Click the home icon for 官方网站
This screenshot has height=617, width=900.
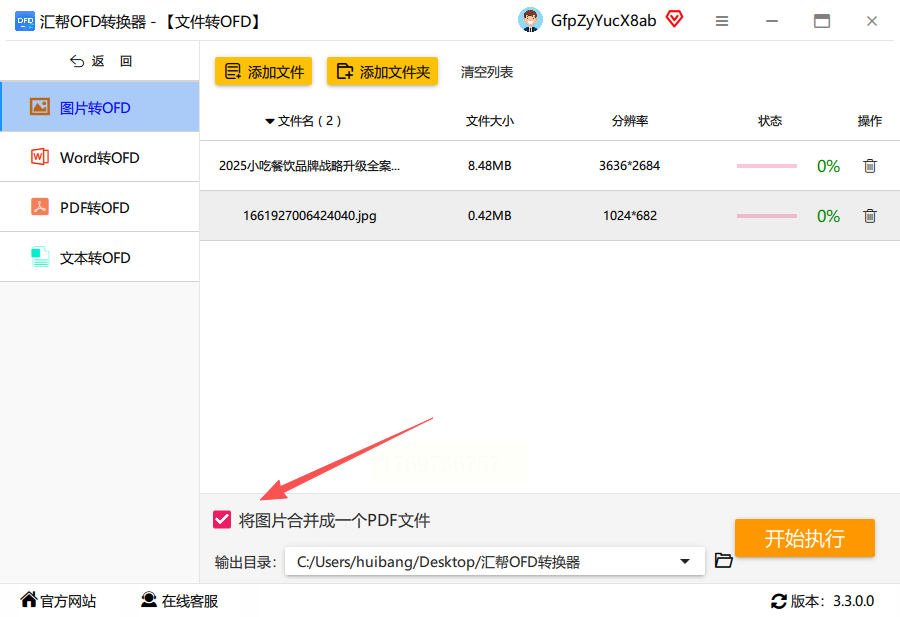(29, 600)
